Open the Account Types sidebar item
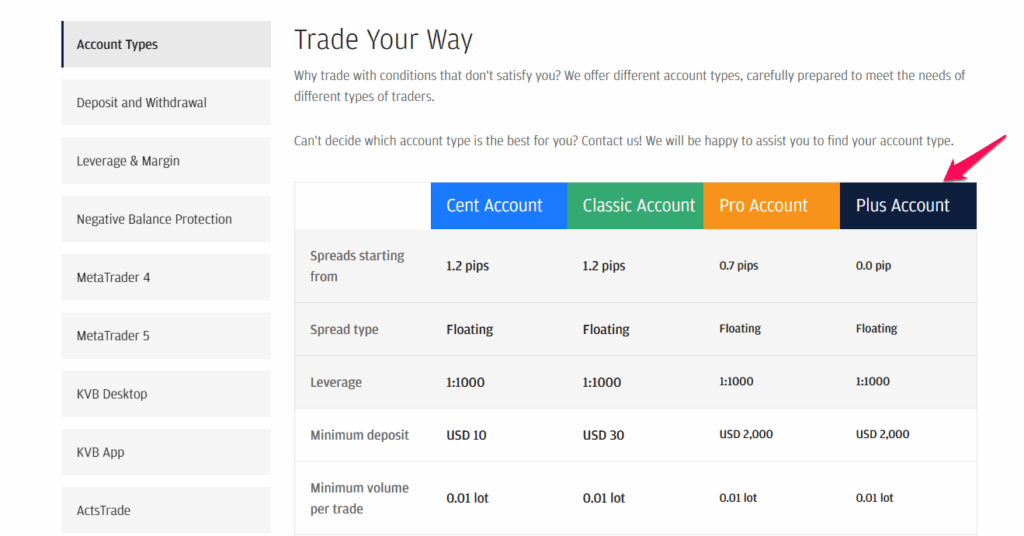Screen dimensions: 1024x536 tap(166, 44)
